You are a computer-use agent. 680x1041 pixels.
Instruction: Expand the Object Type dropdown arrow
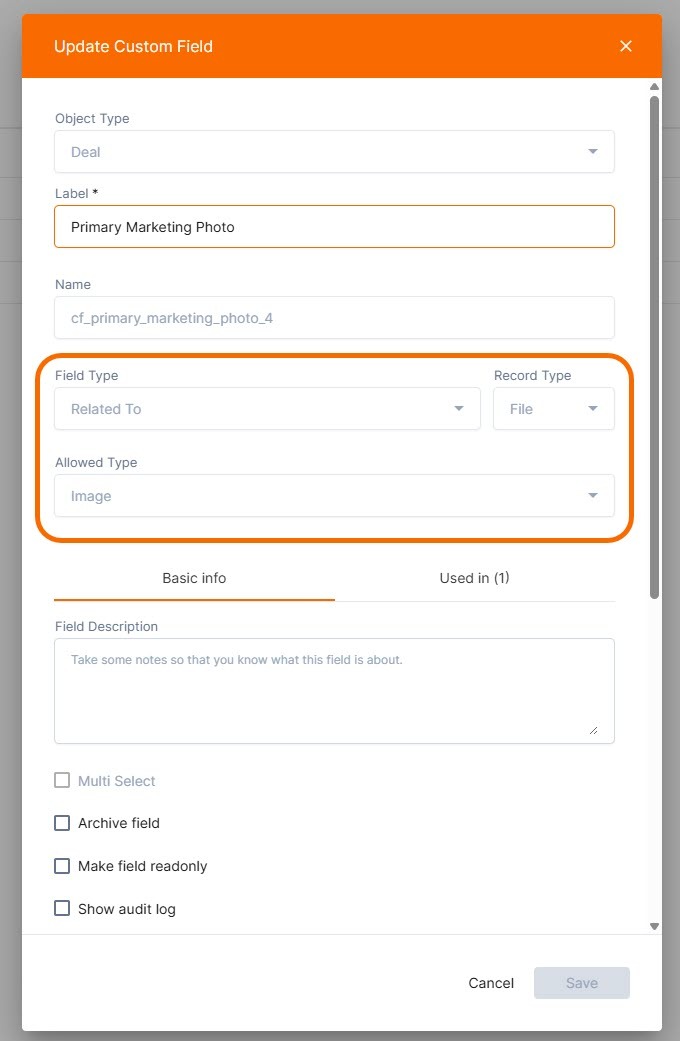(593, 152)
